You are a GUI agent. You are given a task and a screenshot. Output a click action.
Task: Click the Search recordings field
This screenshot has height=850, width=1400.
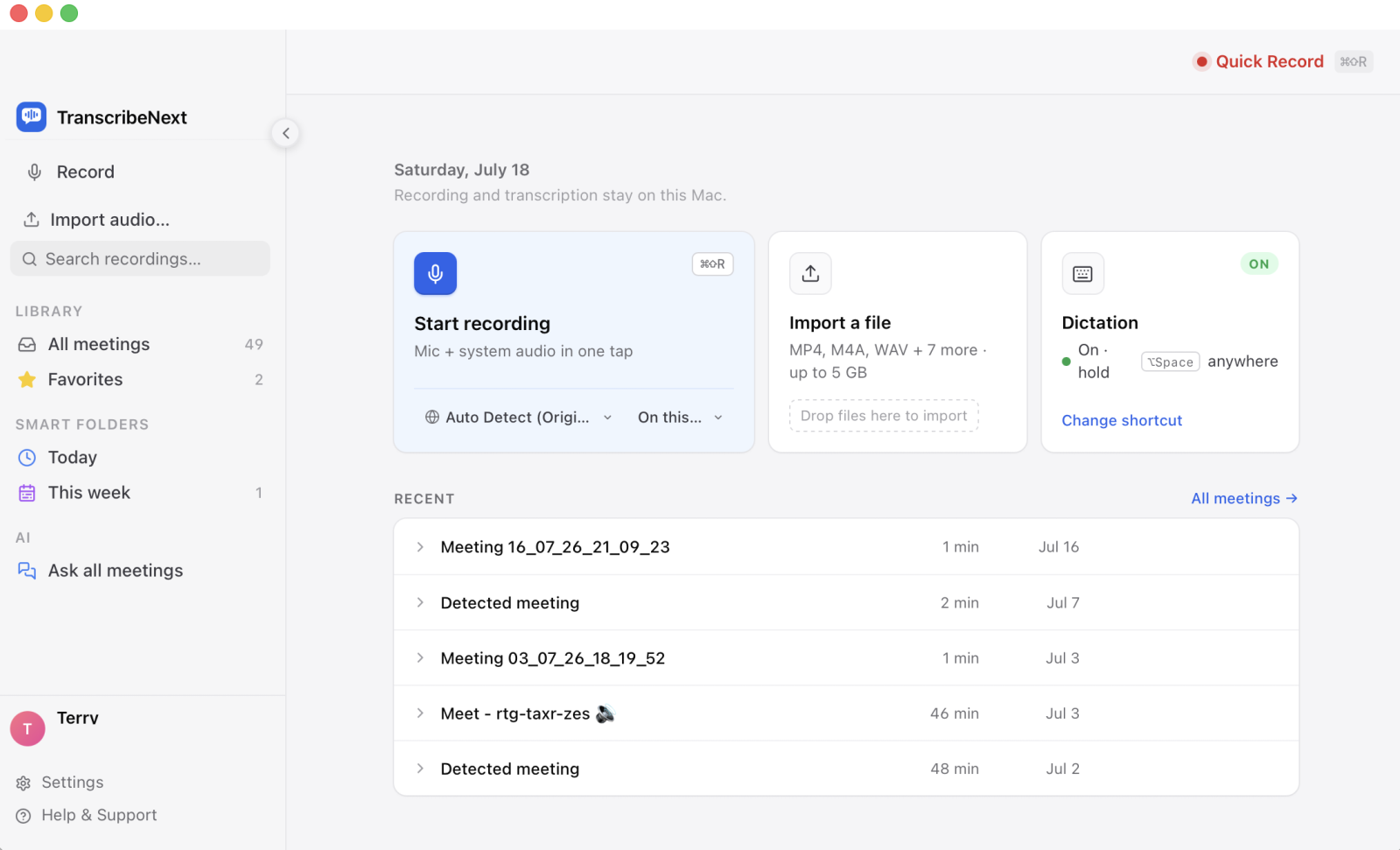point(140,259)
